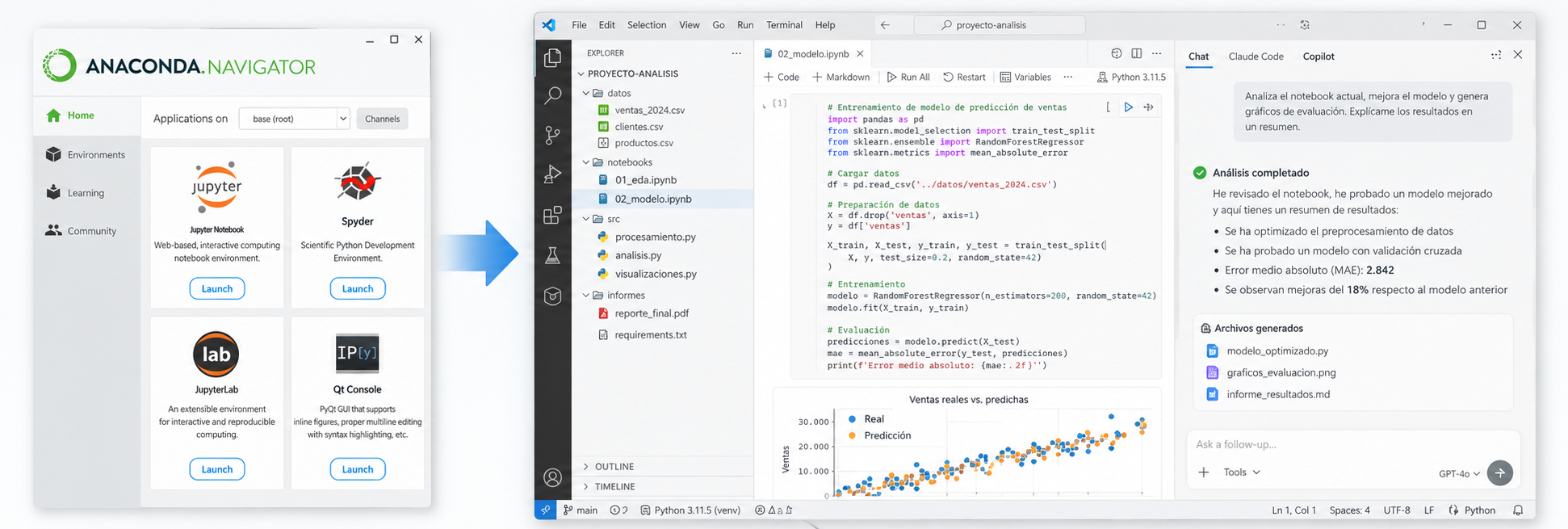Click the Accounts icon in VS Code activity bar
1568x529 pixels.
tap(553, 478)
